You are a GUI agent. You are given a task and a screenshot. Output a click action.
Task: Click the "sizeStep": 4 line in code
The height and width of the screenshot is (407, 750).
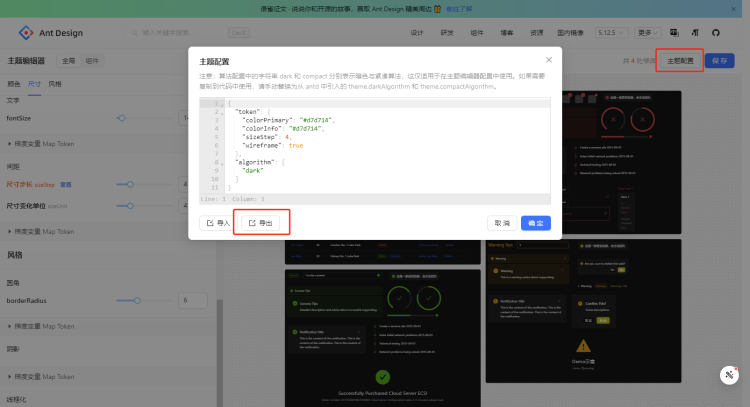coord(266,137)
